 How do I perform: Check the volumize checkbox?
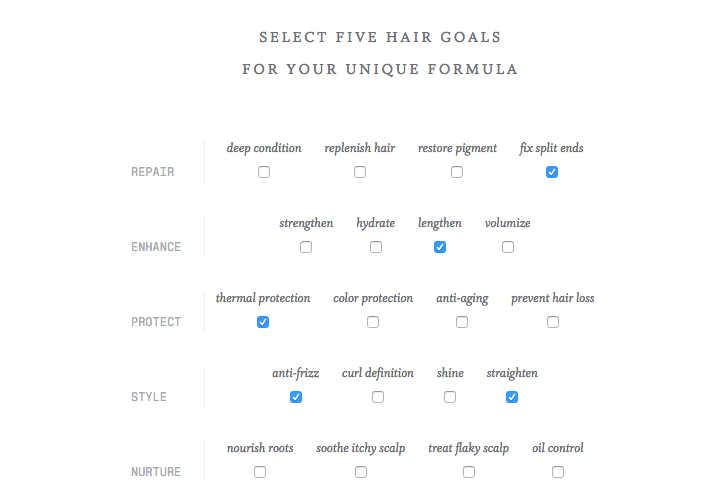click(508, 247)
